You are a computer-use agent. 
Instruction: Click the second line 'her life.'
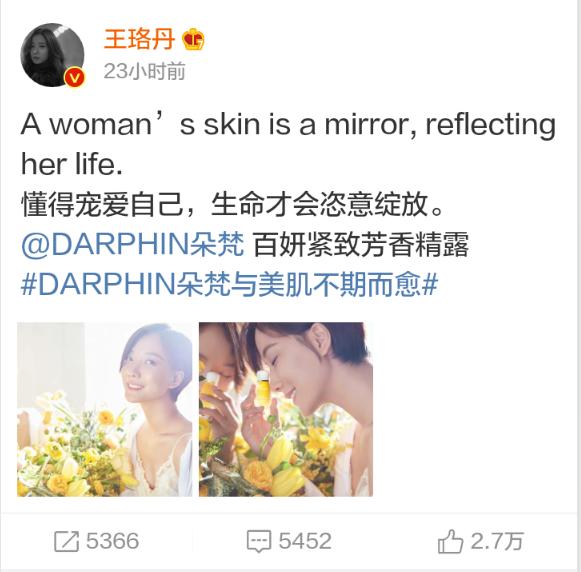[72, 164]
